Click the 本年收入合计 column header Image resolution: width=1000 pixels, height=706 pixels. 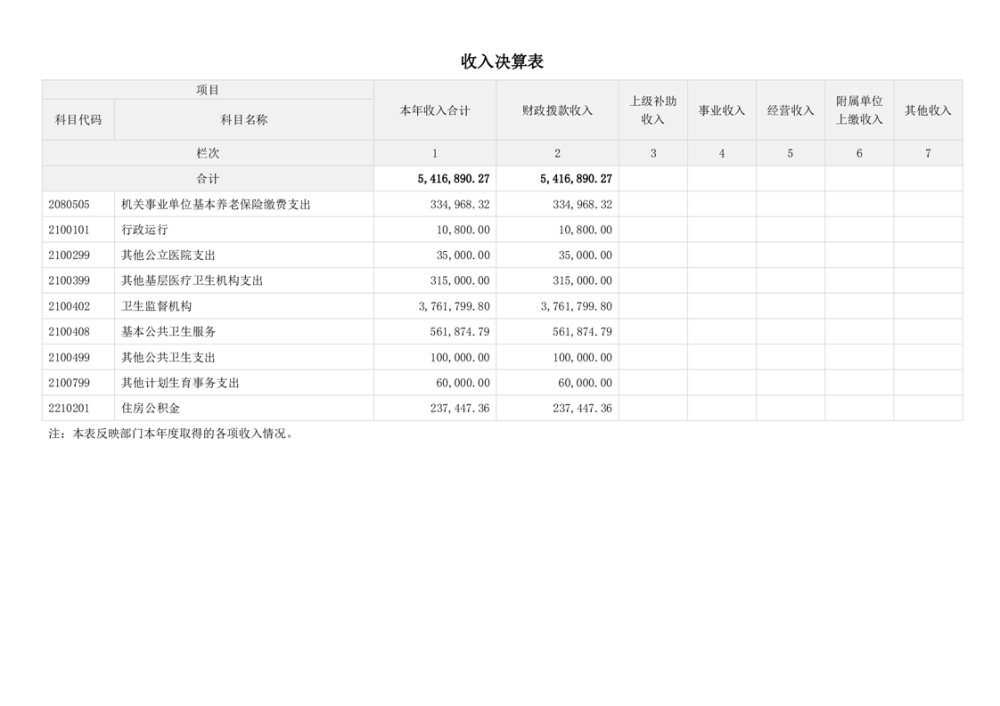click(434, 111)
